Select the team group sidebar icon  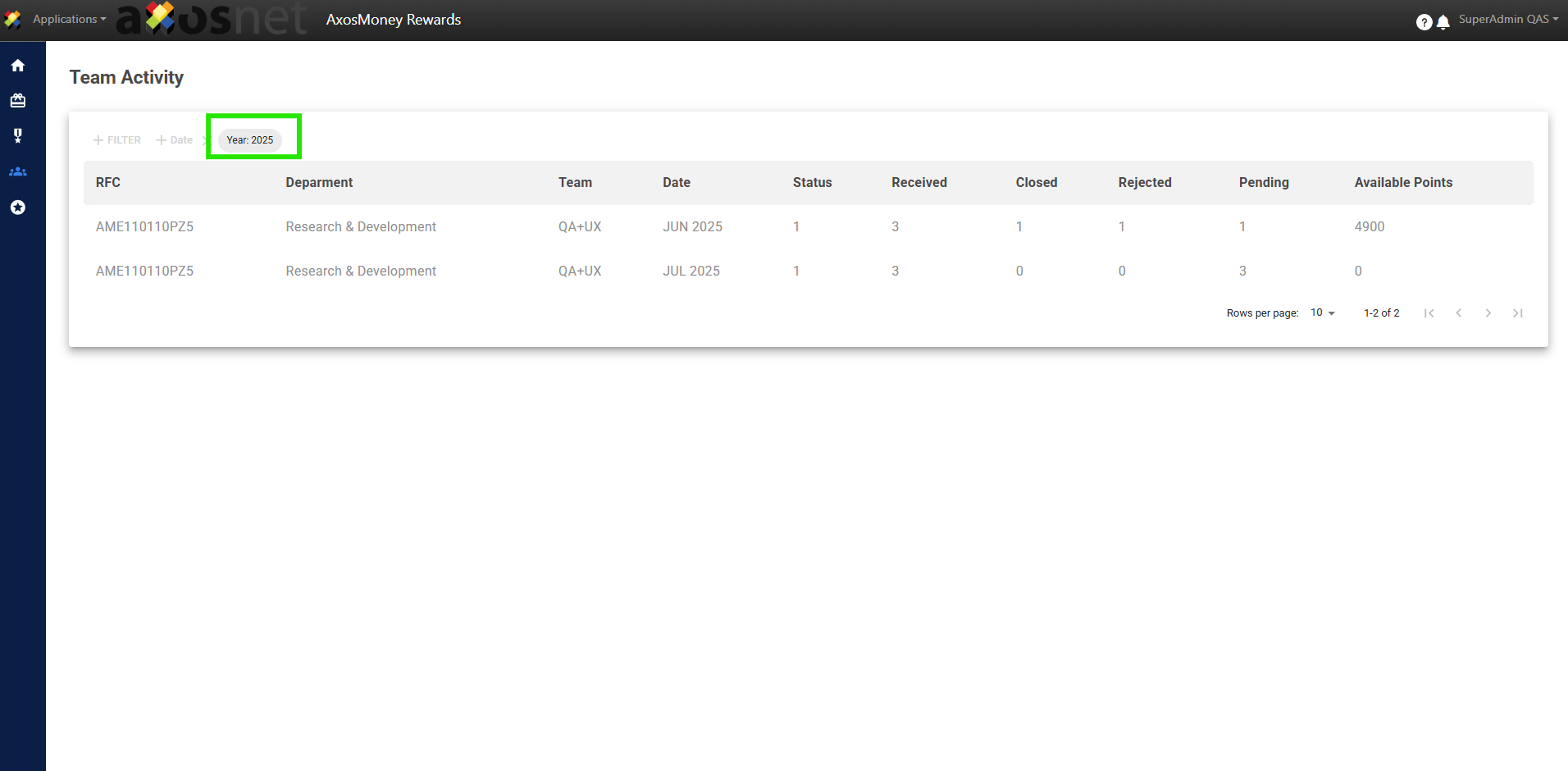18,172
